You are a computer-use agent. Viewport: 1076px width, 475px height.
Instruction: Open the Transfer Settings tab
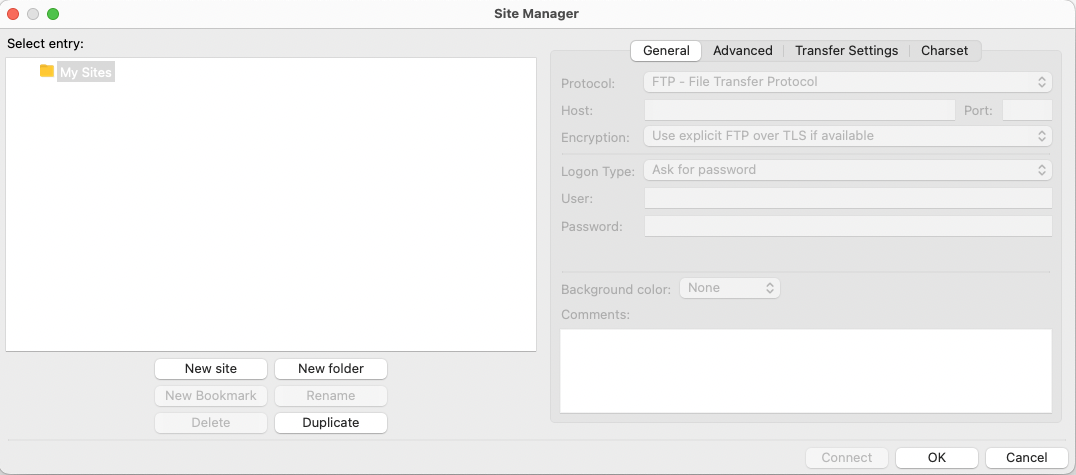846,50
